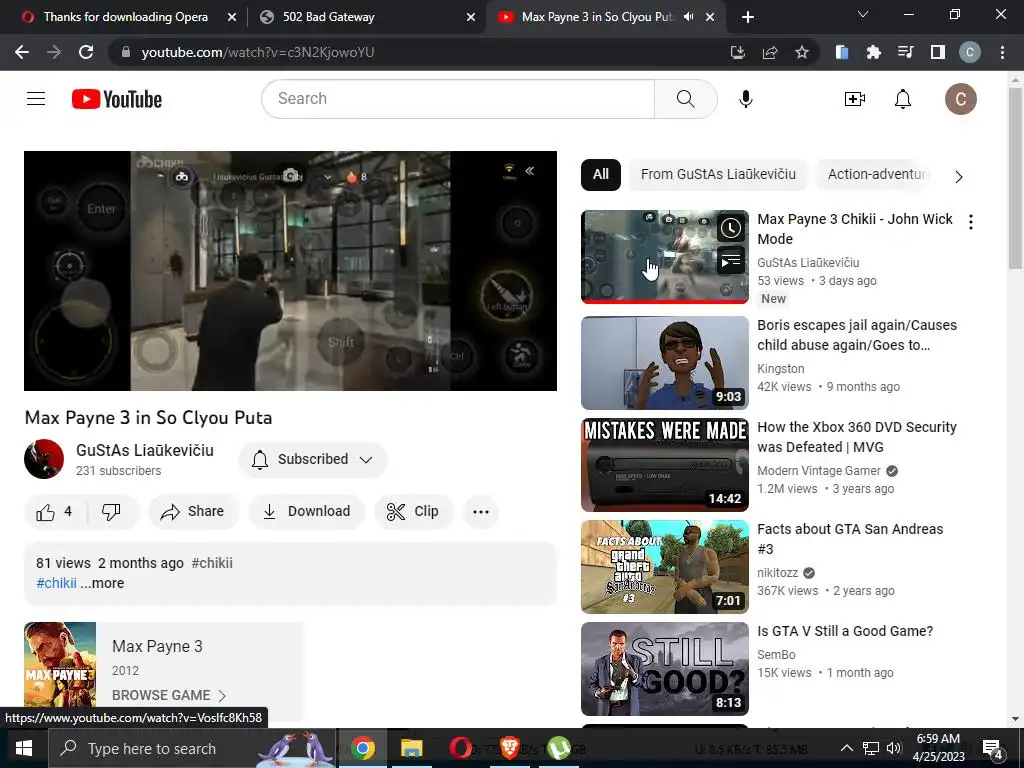Click the address bar URL
Screen dimensions: 1024x768
click(x=258, y=52)
